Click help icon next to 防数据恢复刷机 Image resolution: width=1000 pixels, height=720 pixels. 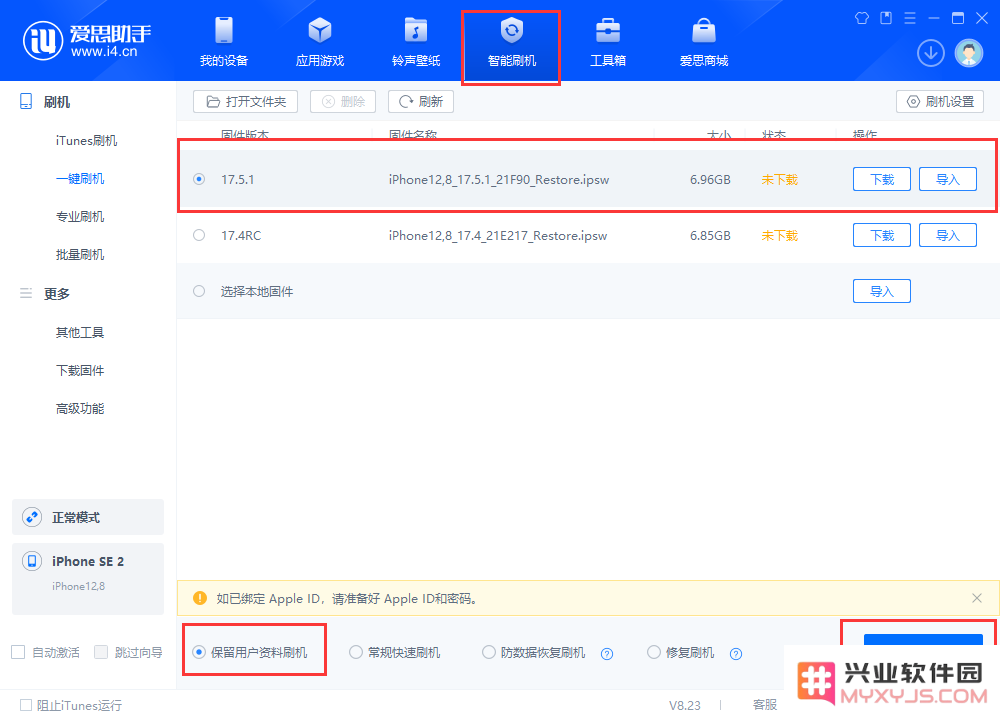click(607, 654)
